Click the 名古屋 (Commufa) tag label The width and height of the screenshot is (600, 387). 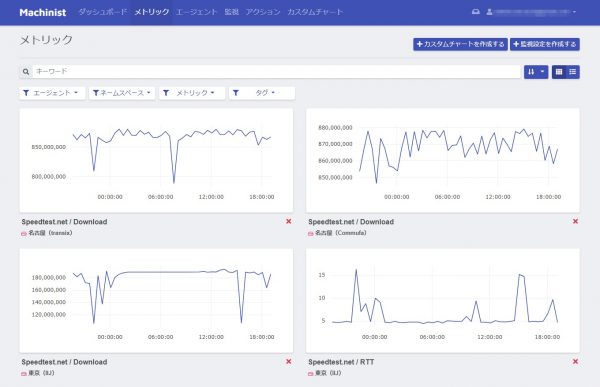coord(337,233)
